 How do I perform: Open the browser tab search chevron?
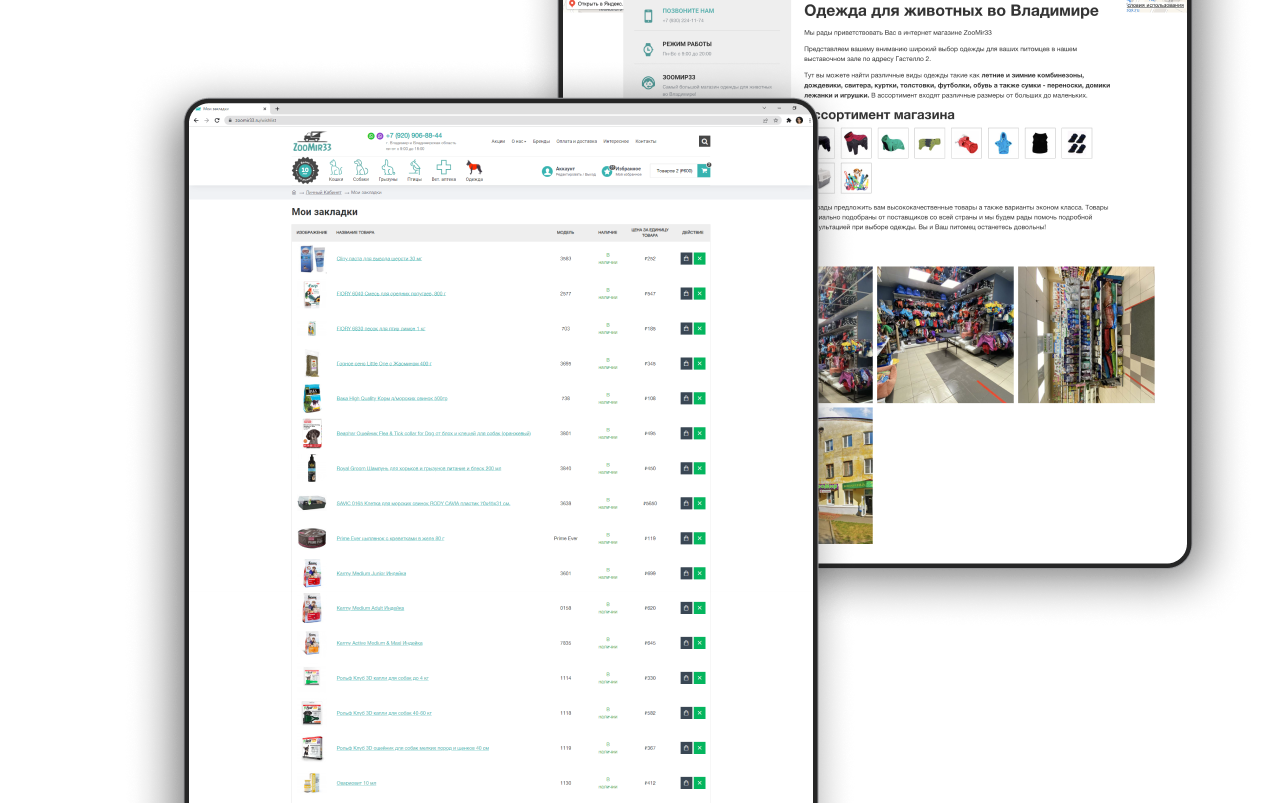tap(764, 108)
